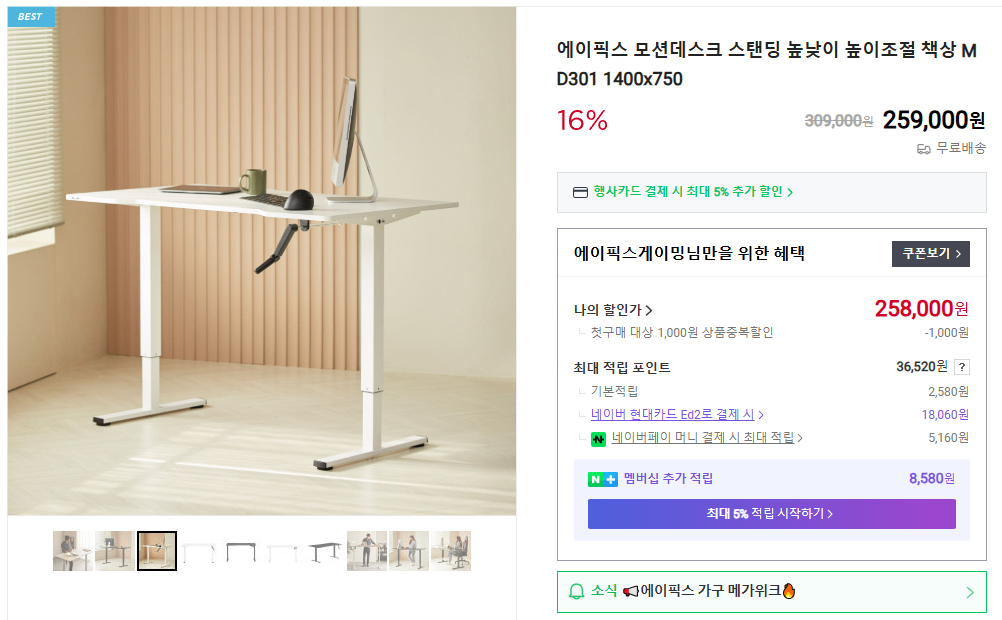Select the last thumbnail with seated person

(x=451, y=551)
